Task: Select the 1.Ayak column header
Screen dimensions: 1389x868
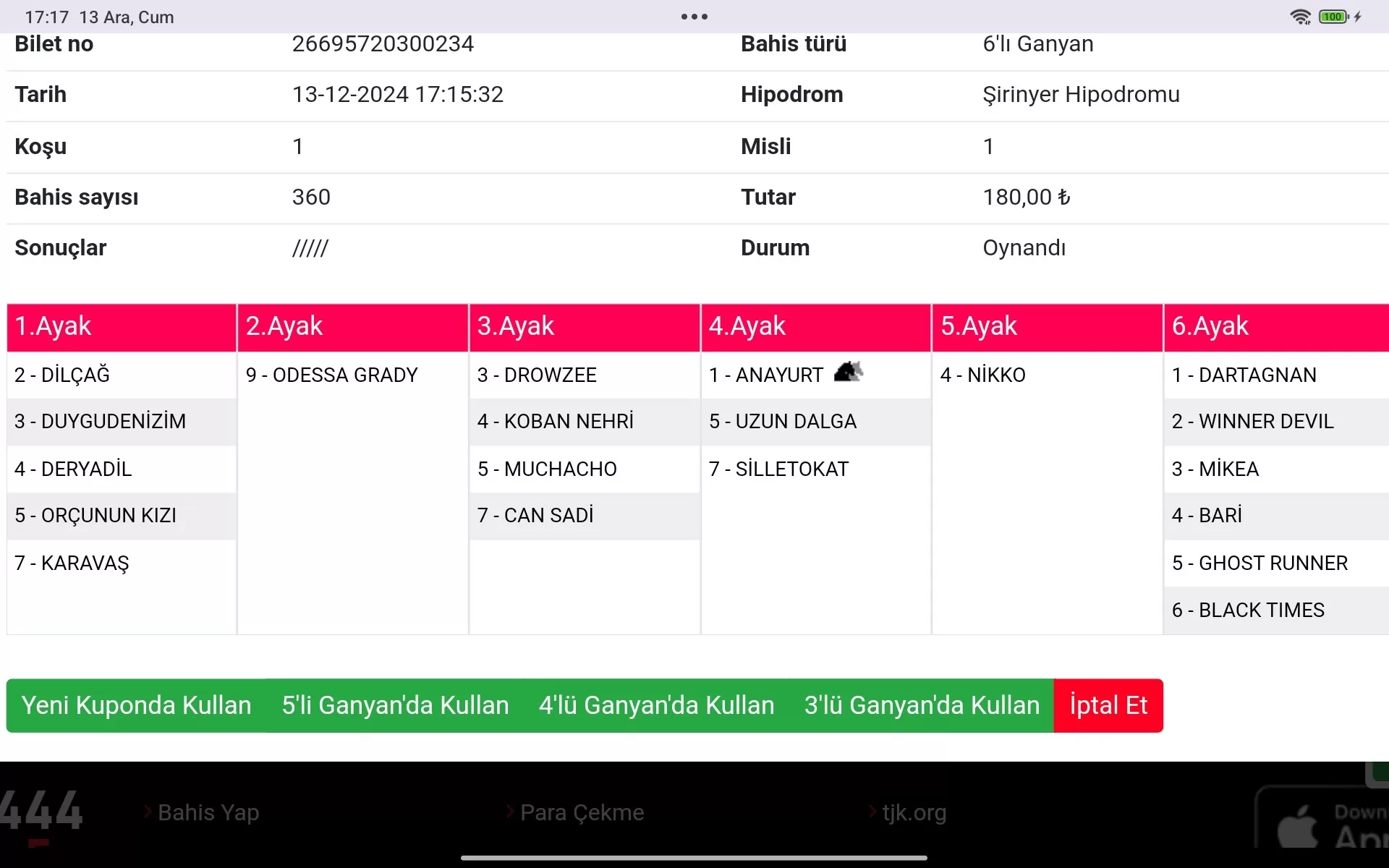Action: click(x=122, y=326)
